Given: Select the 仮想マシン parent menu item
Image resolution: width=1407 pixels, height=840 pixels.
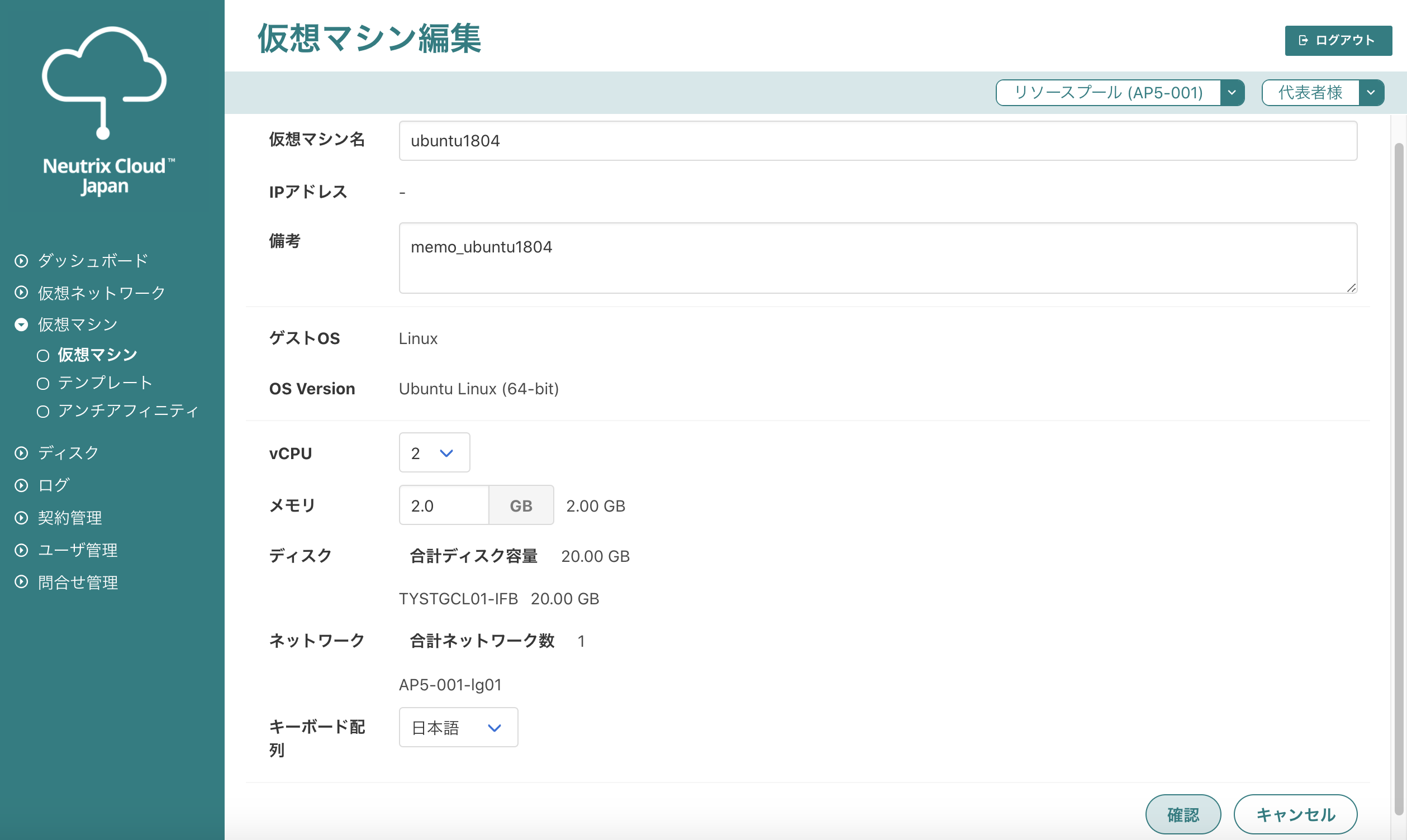Looking at the screenshot, I should (78, 324).
